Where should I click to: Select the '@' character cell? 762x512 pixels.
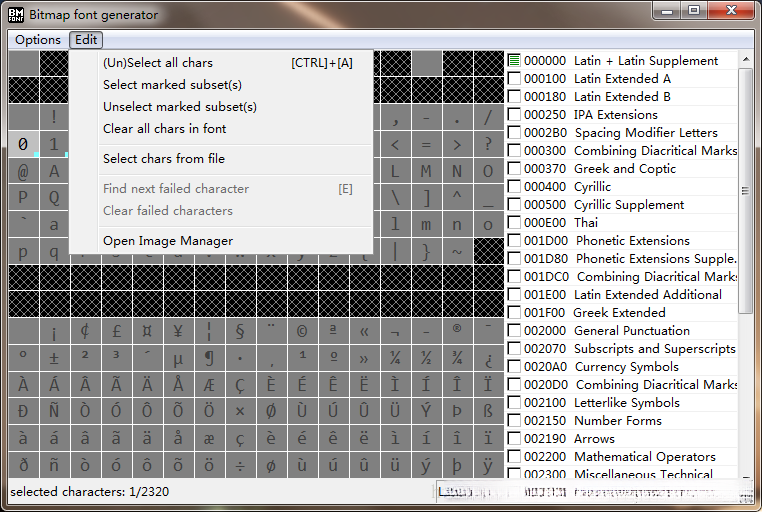23,171
